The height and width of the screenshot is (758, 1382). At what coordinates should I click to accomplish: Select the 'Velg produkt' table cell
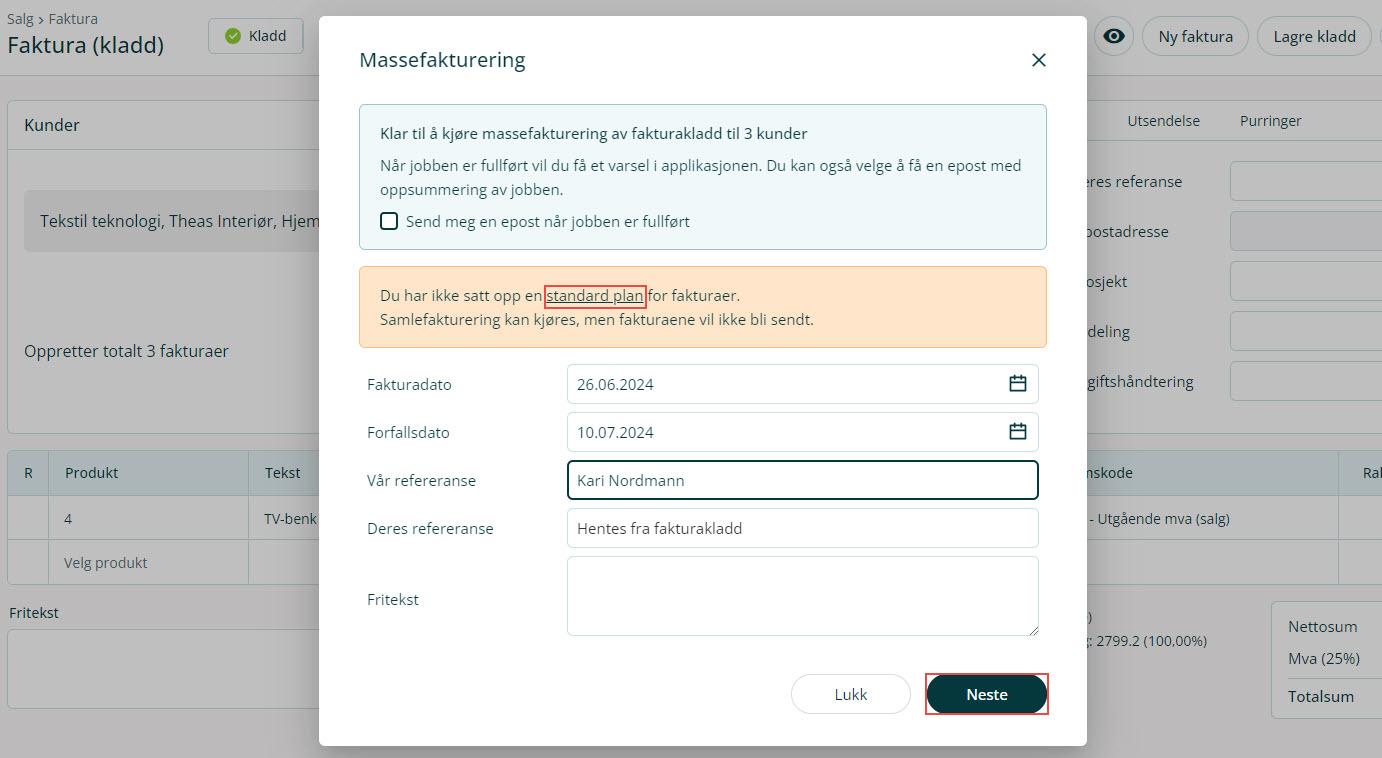106,563
